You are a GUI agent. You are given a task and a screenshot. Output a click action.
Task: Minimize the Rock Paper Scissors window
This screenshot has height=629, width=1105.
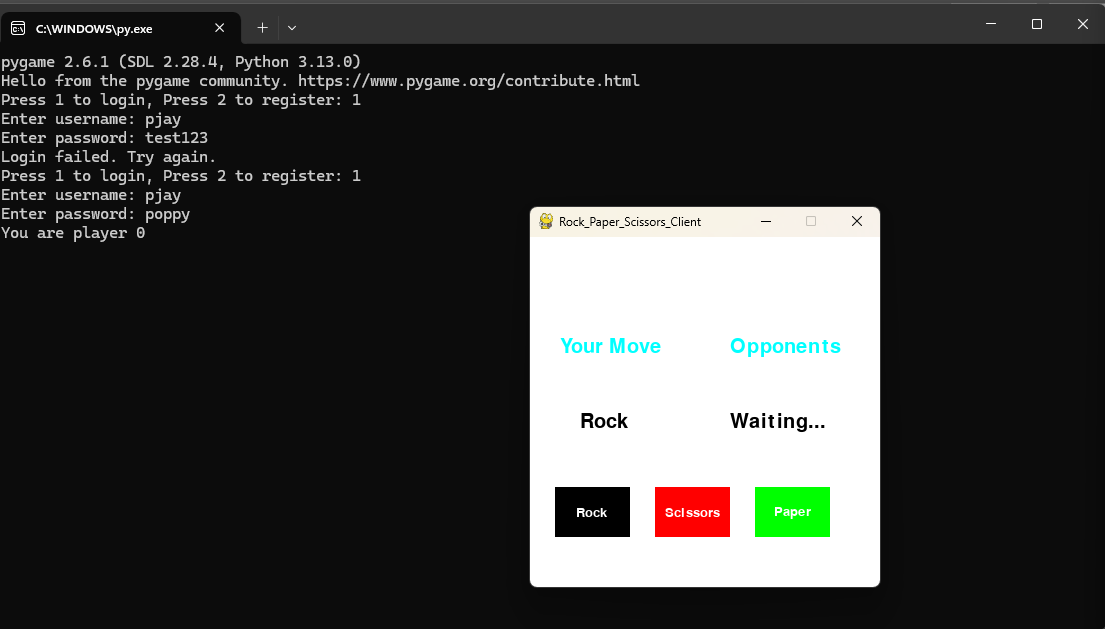click(766, 221)
